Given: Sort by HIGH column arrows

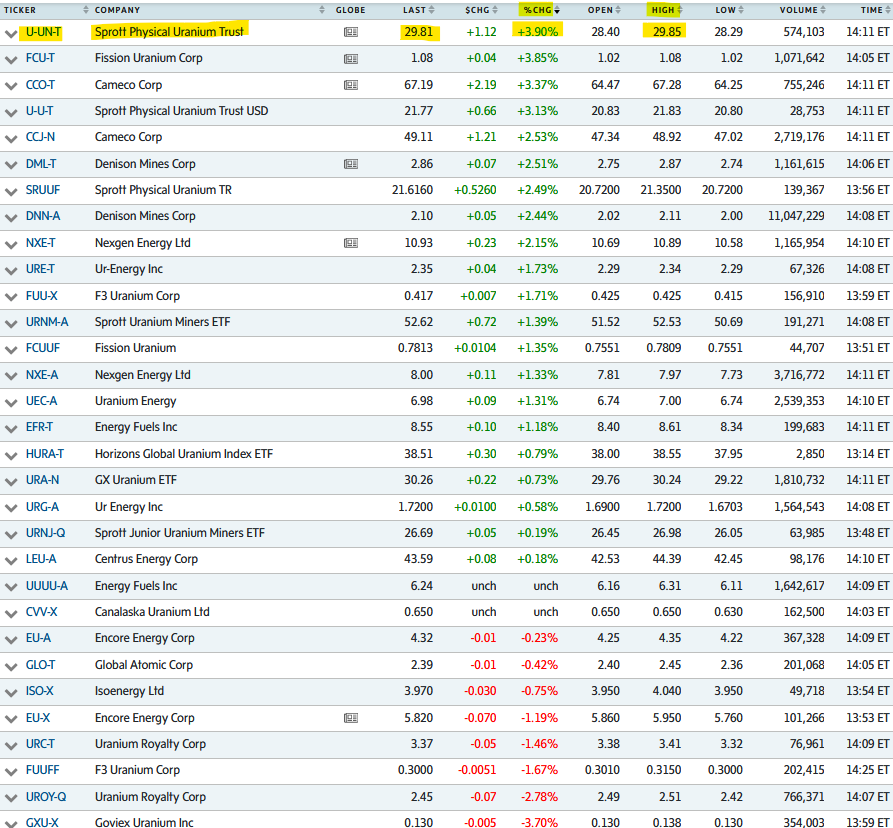Looking at the screenshot, I should 679,10.
